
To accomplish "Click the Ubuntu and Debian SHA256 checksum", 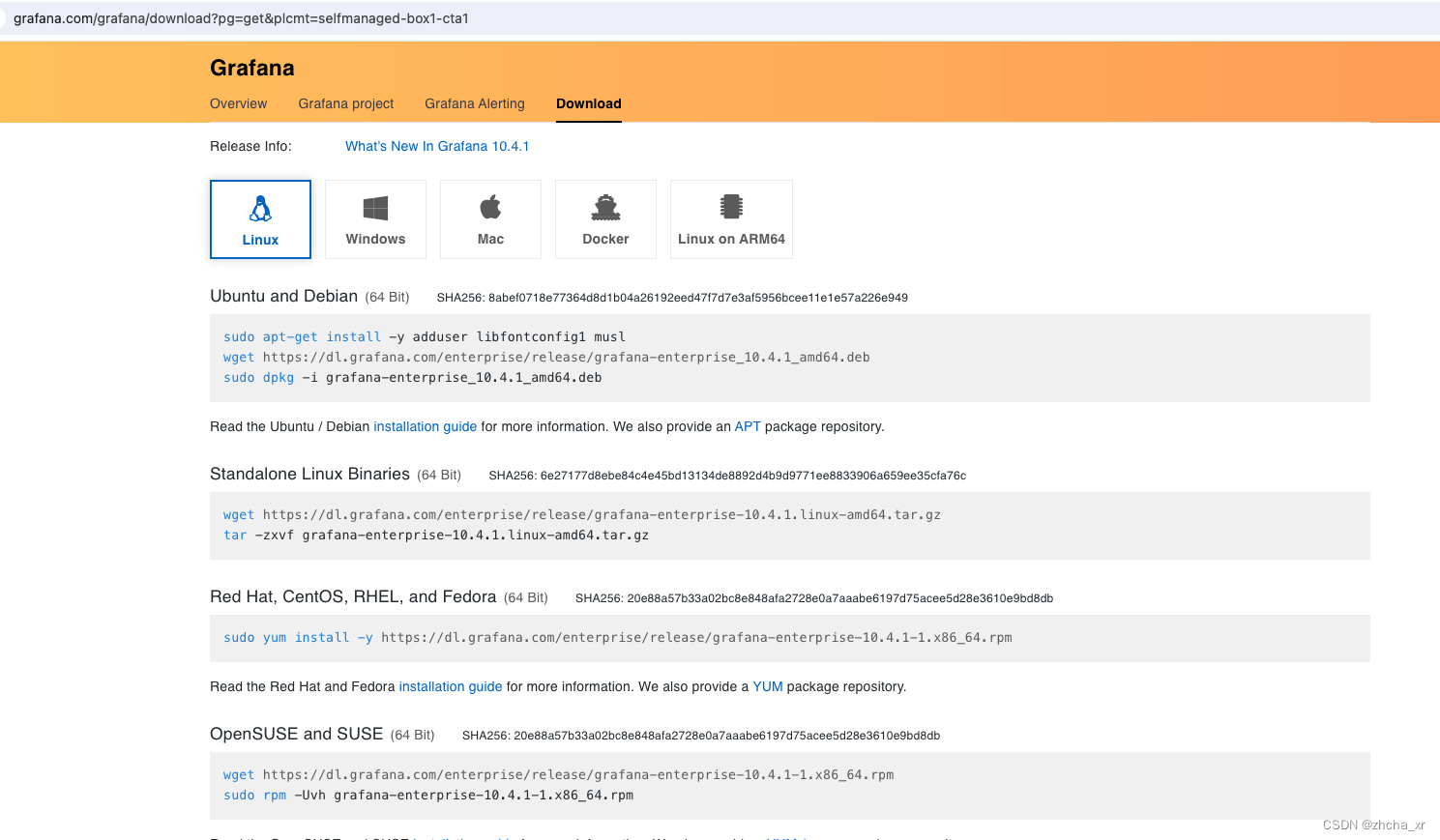I will click(672, 298).
